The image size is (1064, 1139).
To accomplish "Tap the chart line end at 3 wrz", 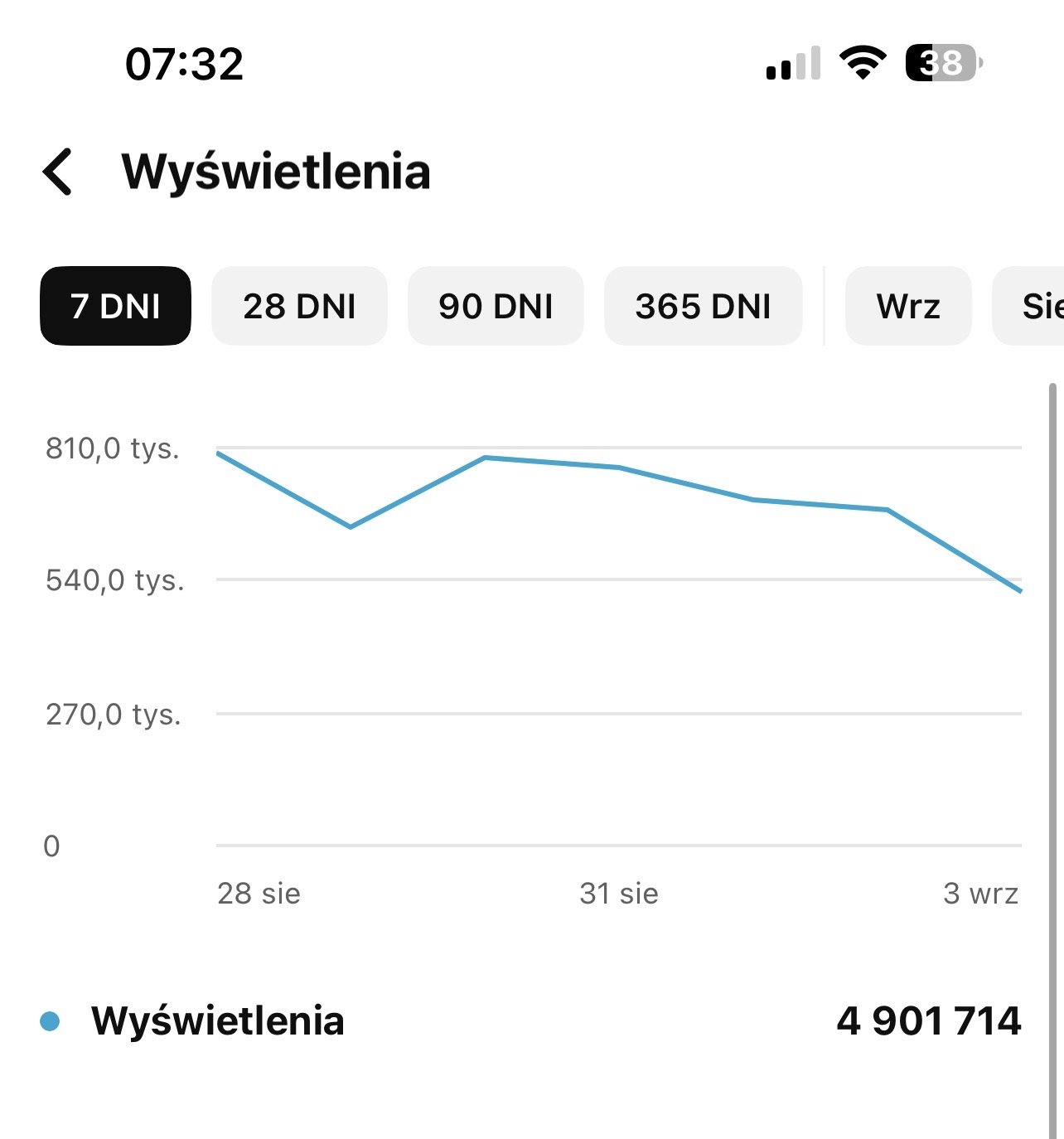I will [x=1020, y=591].
